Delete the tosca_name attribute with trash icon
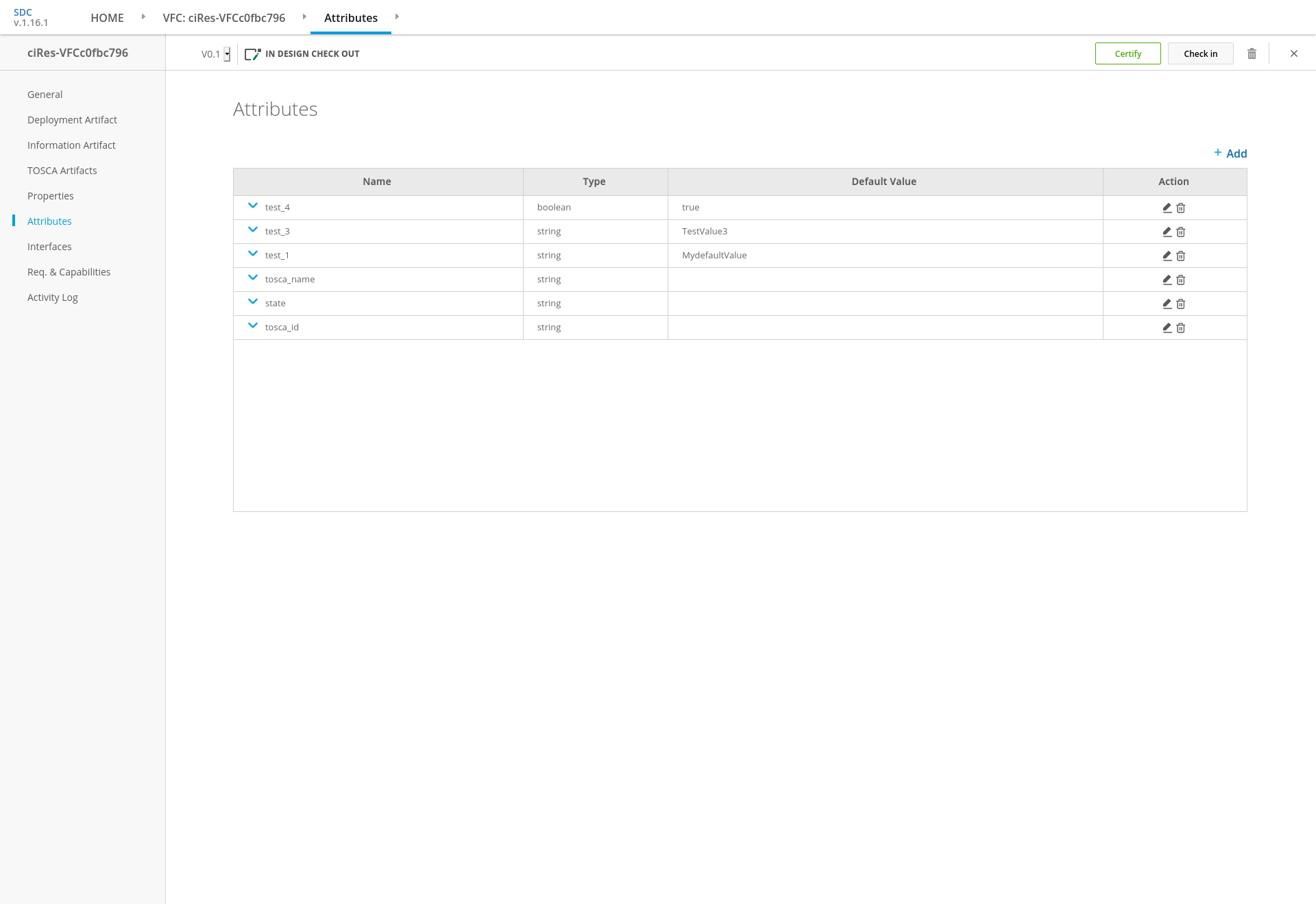The image size is (1316, 904). [x=1181, y=280]
